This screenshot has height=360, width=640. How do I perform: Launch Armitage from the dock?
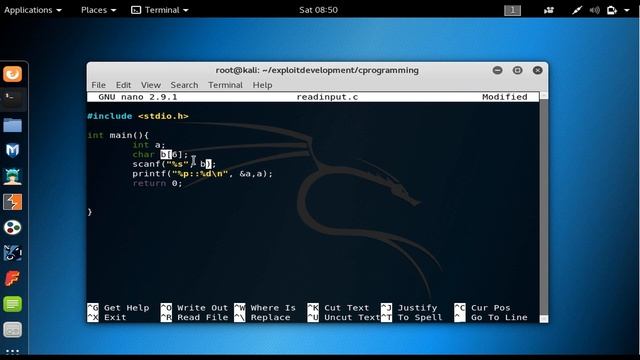click(13, 176)
